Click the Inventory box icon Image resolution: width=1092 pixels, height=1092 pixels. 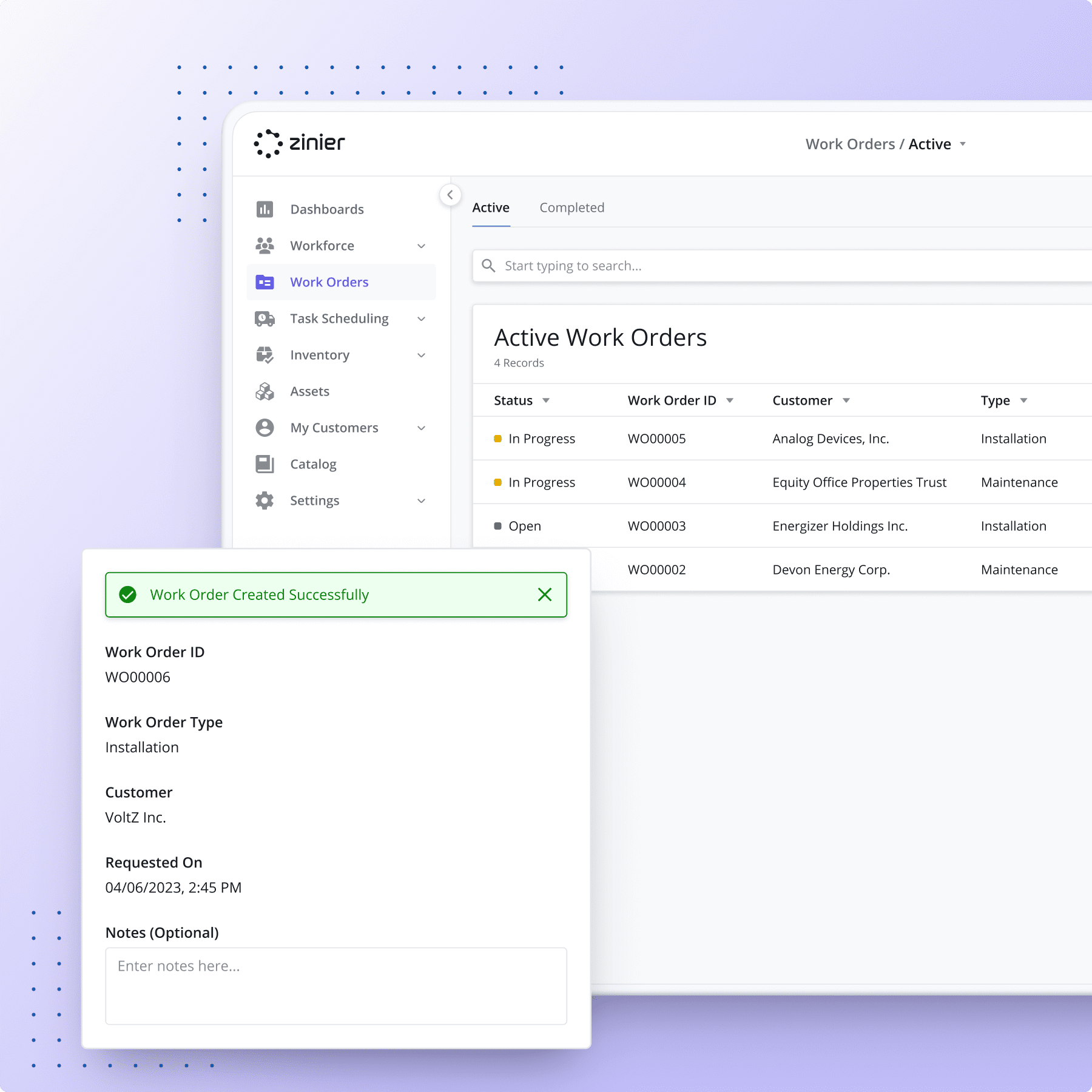coord(265,355)
